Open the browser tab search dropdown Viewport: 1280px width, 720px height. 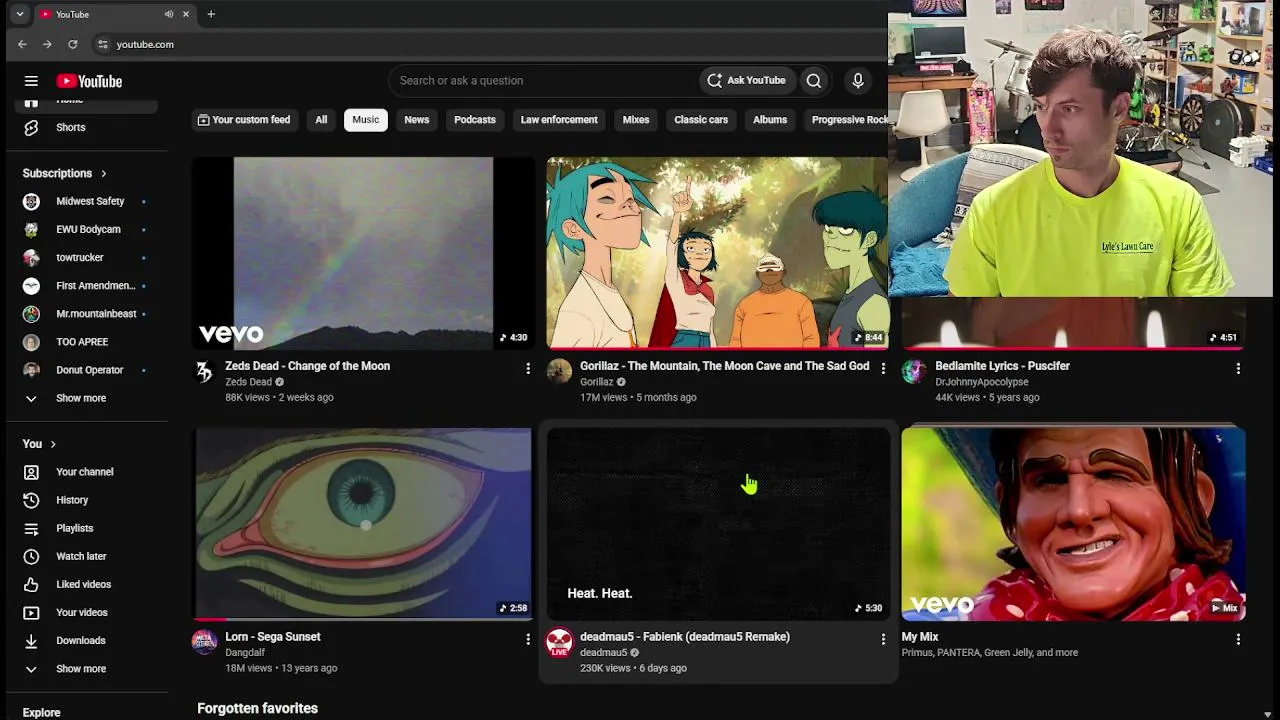[20, 14]
